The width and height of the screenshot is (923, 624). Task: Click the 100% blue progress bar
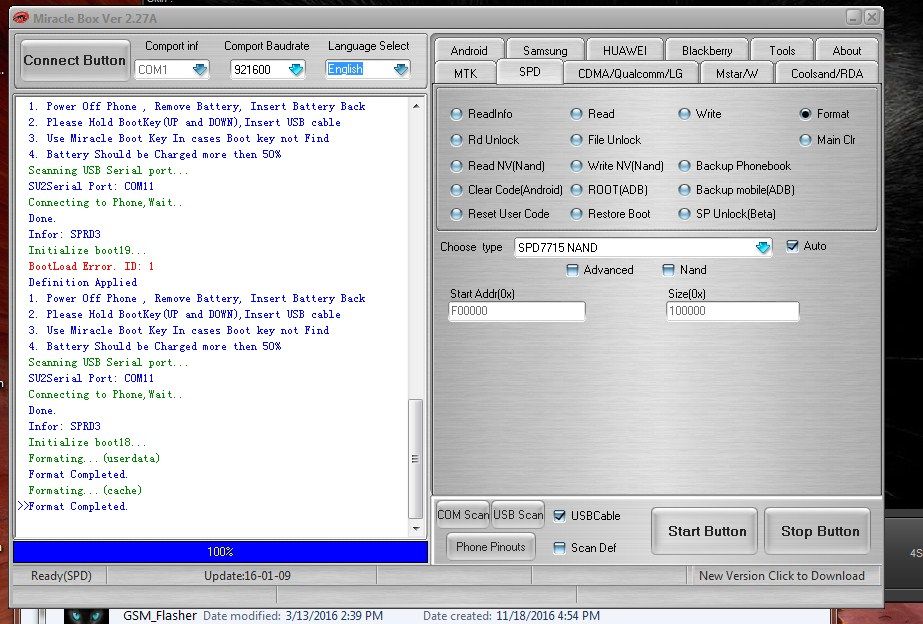pyautogui.click(x=220, y=552)
